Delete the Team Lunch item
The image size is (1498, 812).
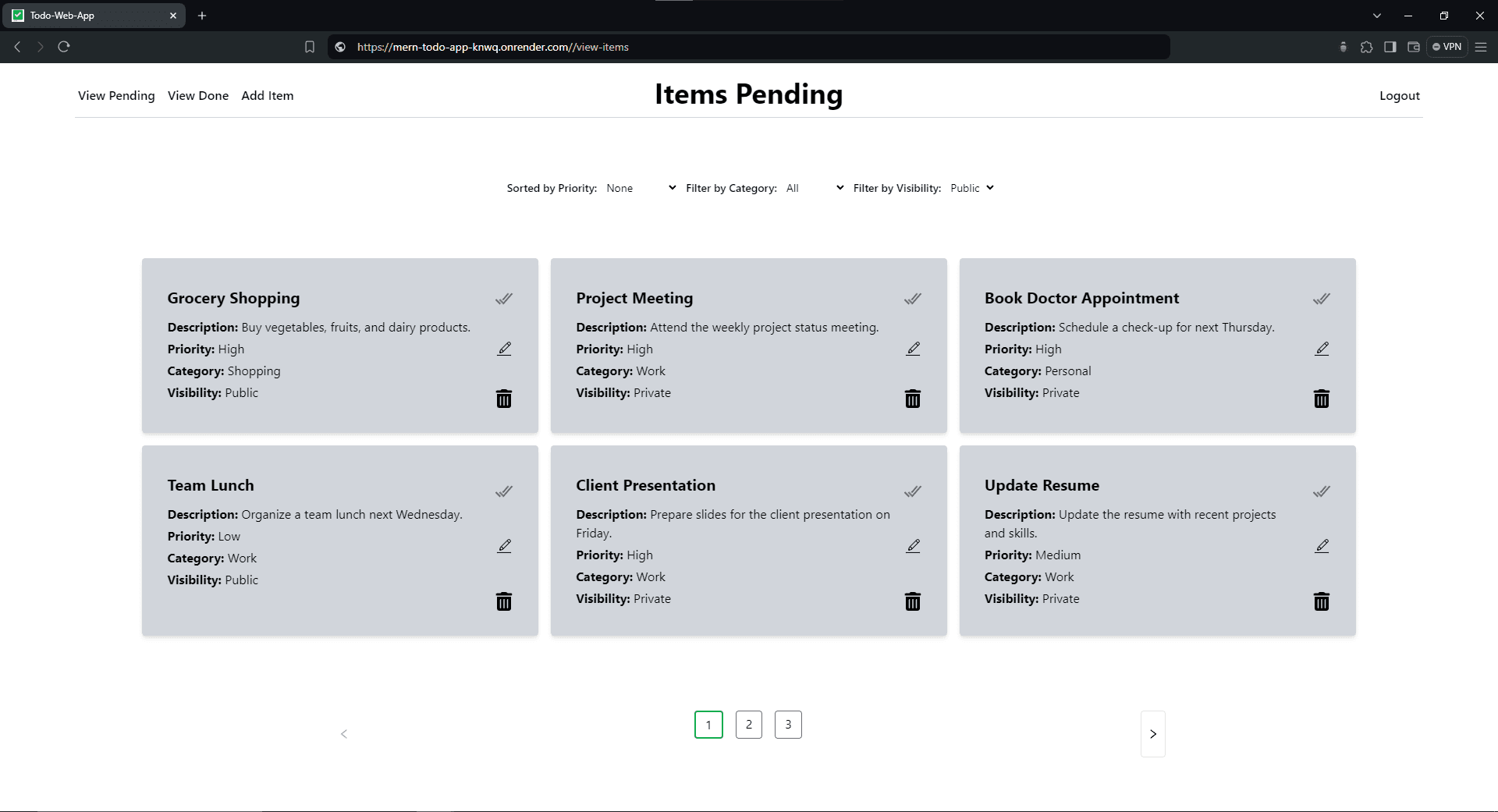click(x=504, y=601)
